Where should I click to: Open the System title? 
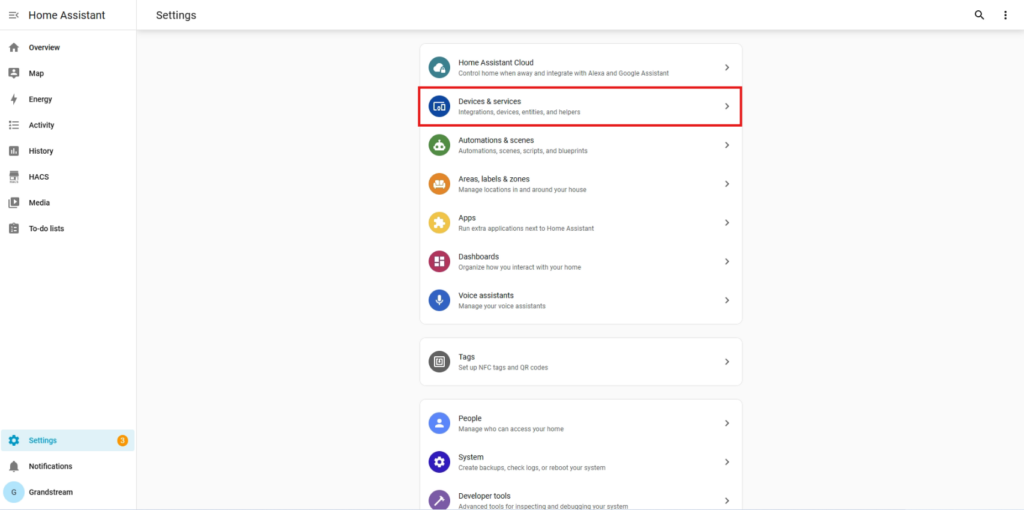[470, 457]
